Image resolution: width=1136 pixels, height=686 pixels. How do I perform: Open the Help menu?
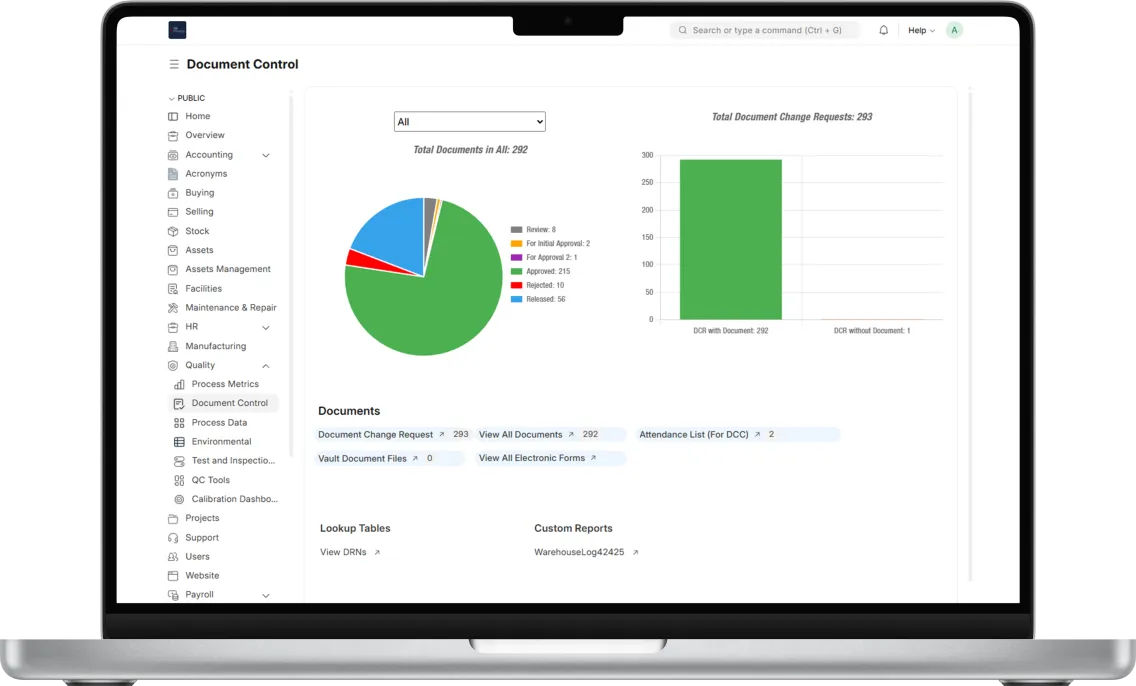(x=920, y=31)
